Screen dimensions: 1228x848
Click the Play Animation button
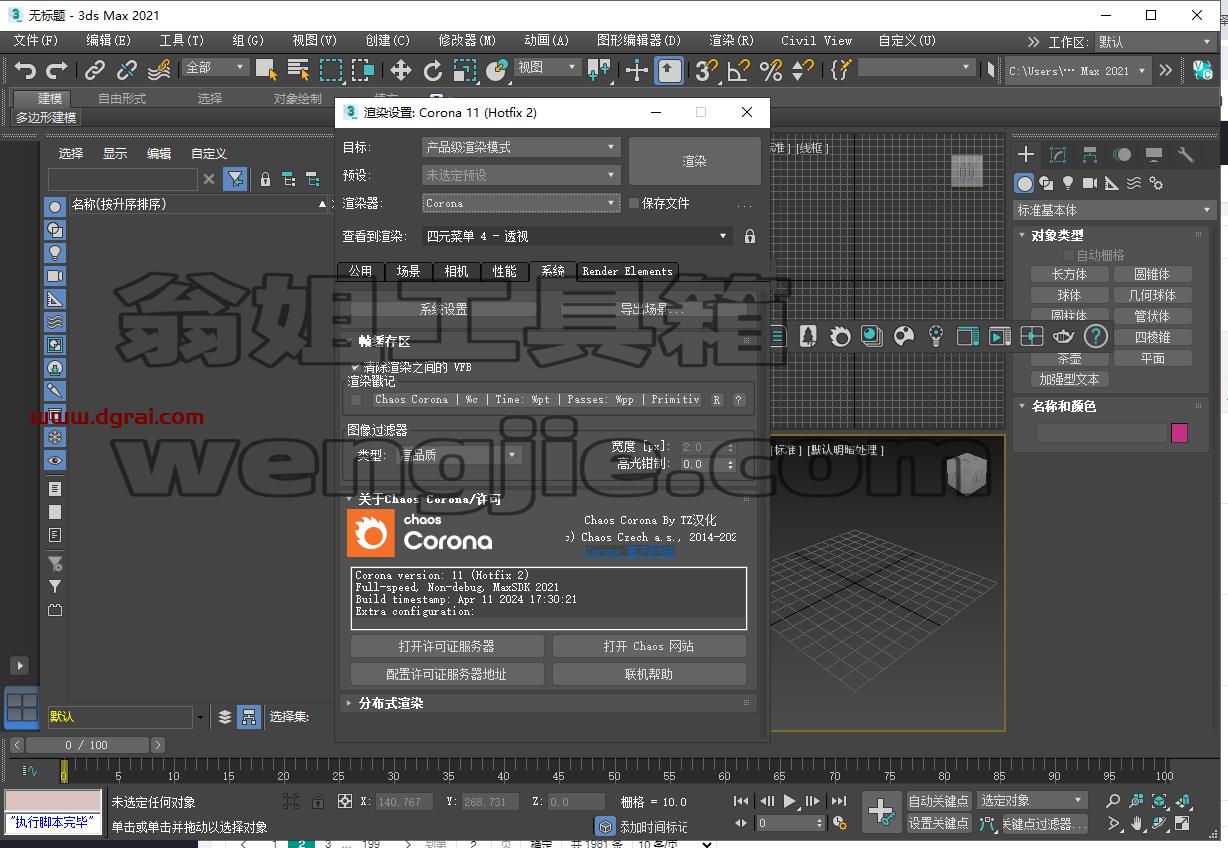(x=790, y=801)
